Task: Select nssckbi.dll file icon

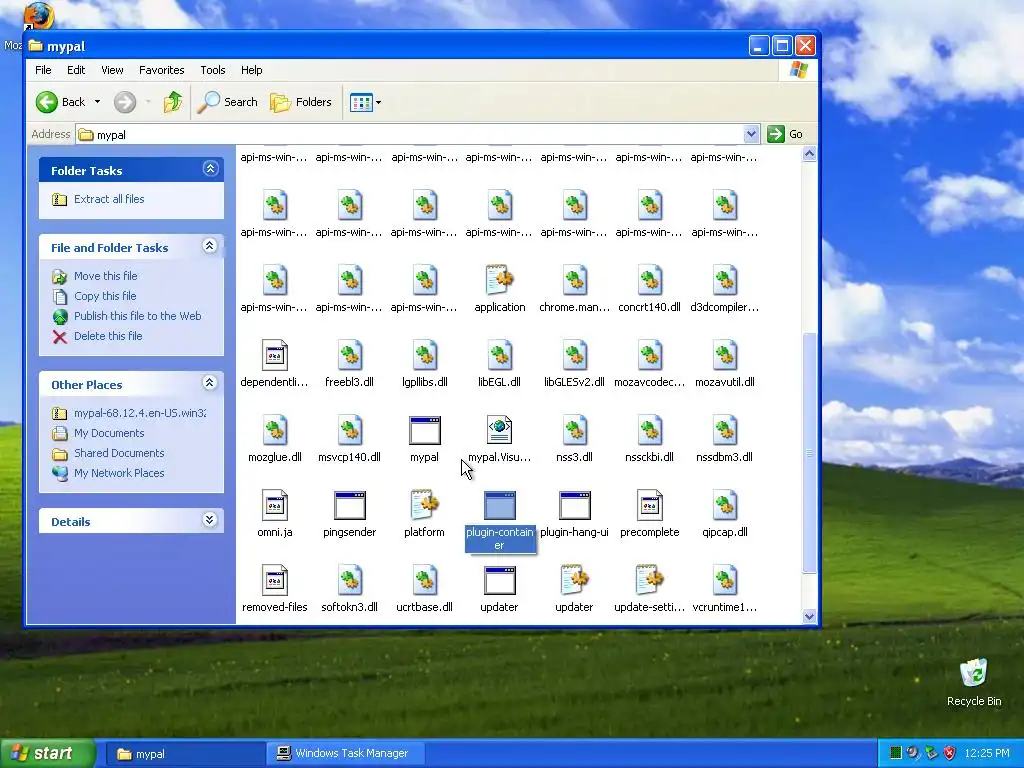Action: pos(650,430)
